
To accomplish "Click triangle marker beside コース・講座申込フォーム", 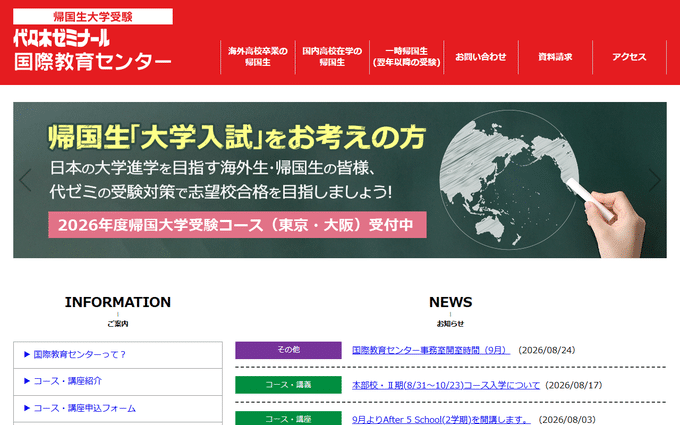I will 27,408.
